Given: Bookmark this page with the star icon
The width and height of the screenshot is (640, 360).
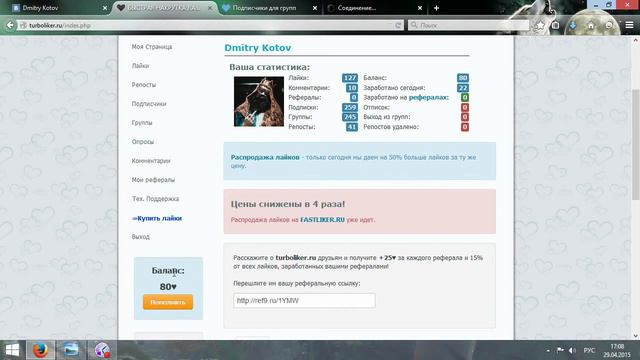Looking at the screenshot, I should (540, 25).
